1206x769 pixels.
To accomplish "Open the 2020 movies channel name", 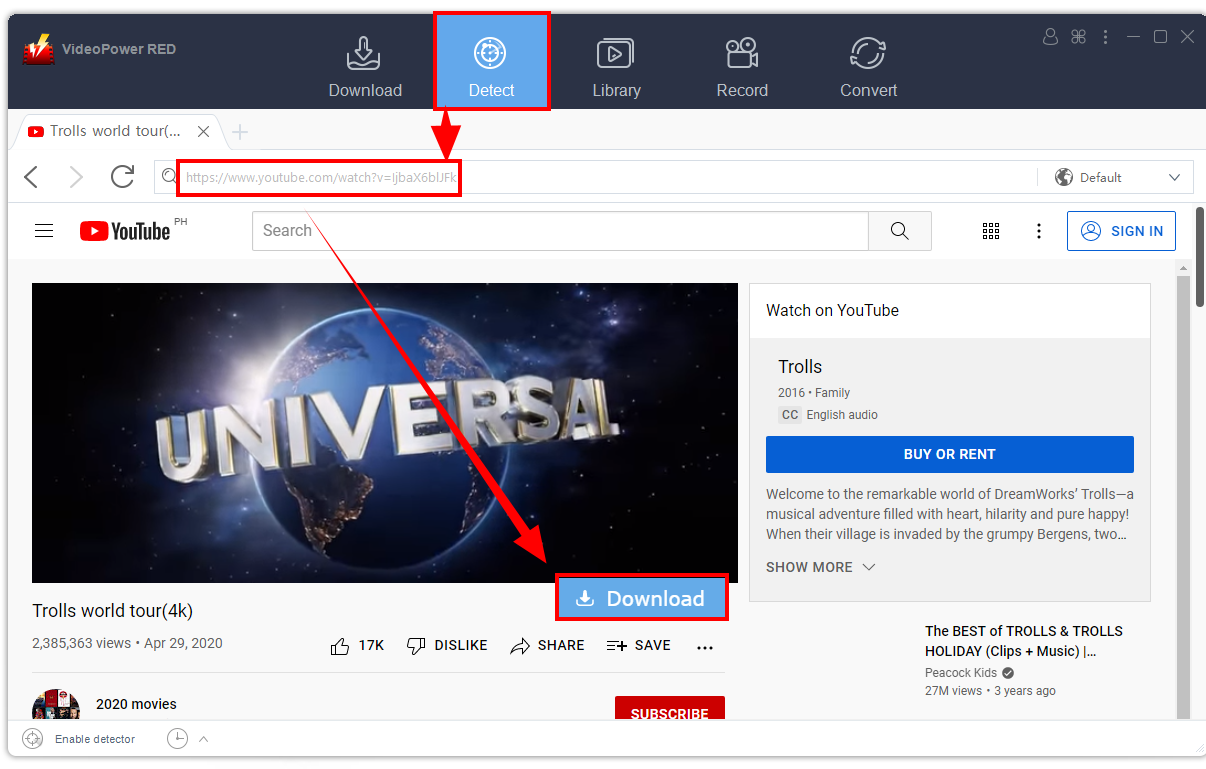I will (x=136, y=704).
